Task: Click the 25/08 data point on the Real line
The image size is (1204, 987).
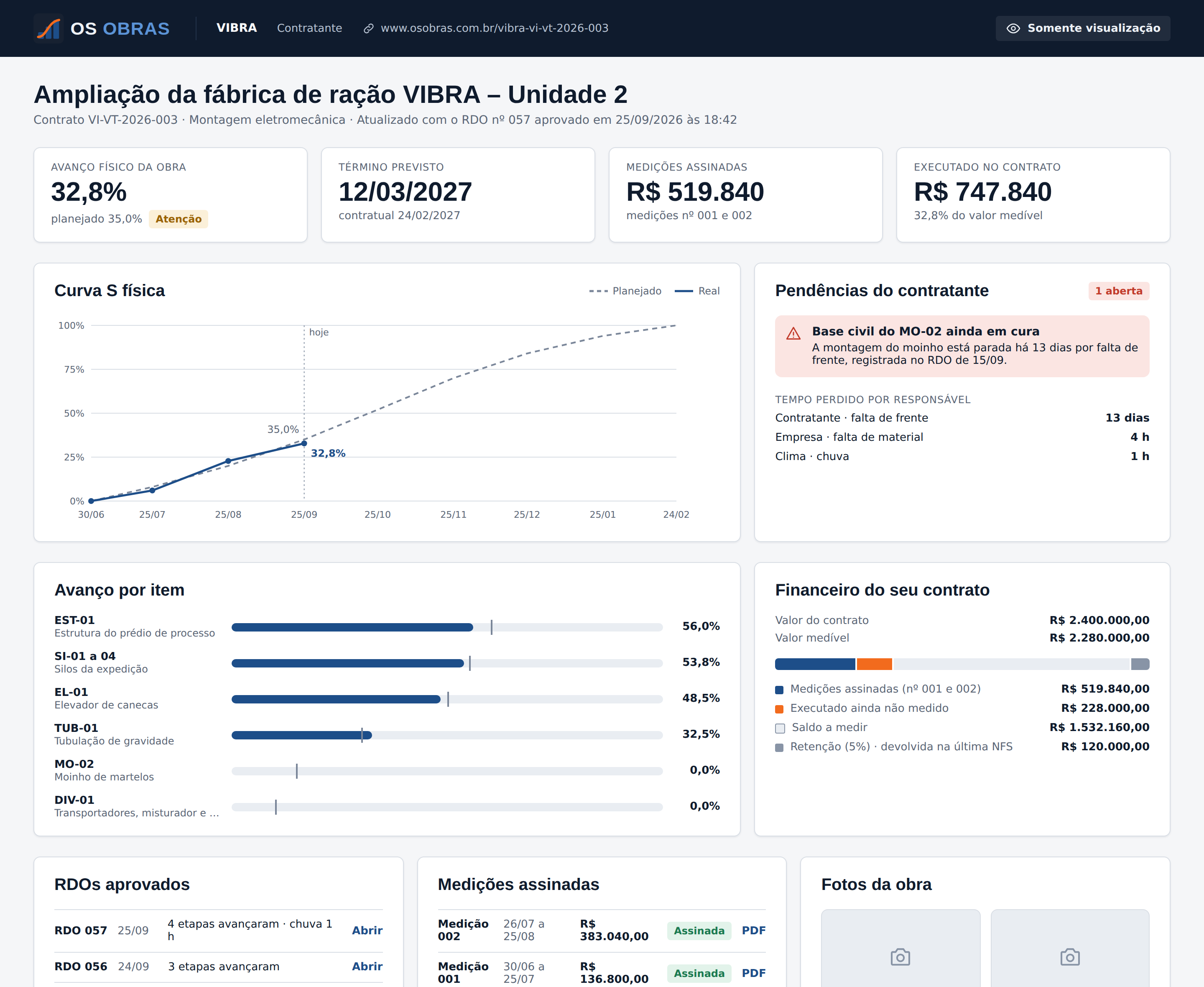Action: pyautogui.click(x=228, y=461)
